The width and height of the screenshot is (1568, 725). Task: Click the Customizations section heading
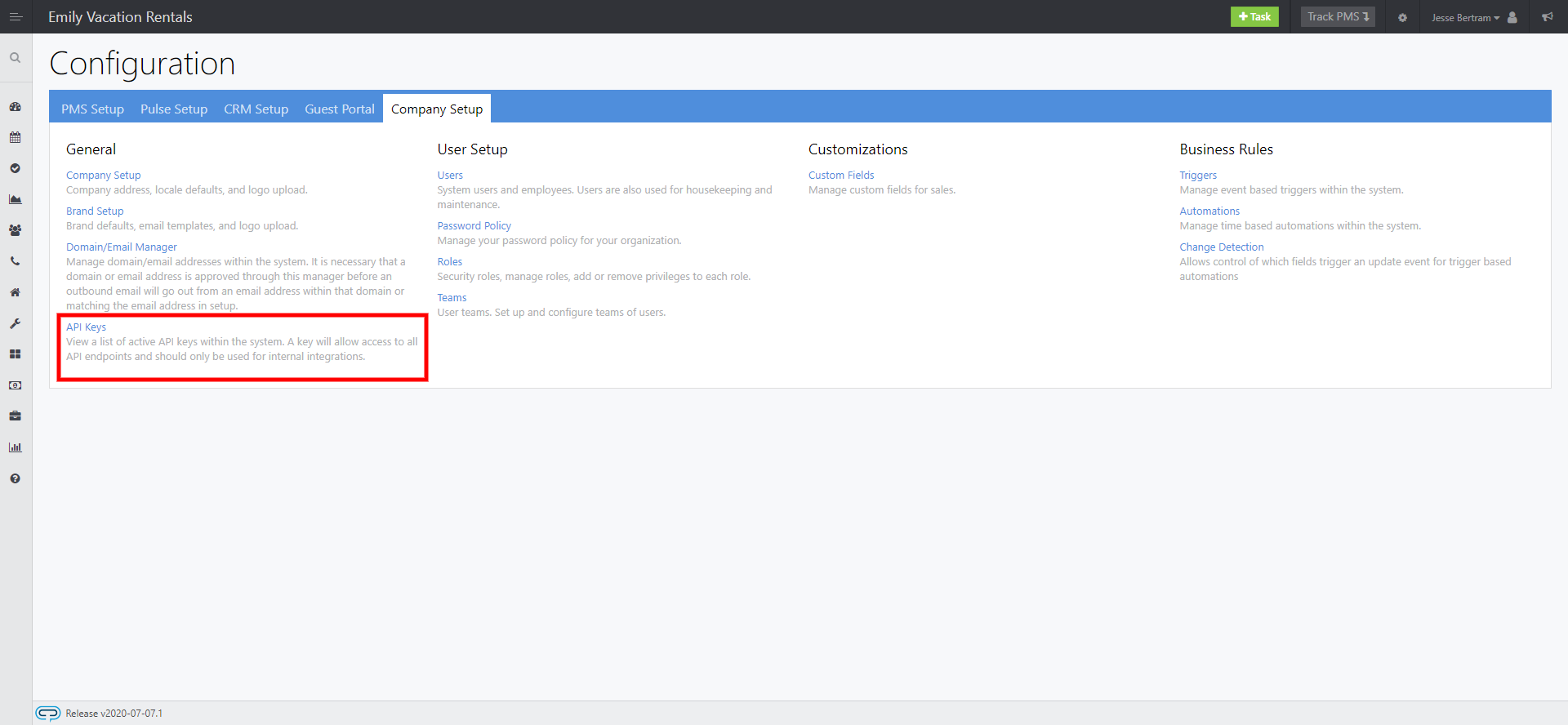pyautogui.click(x=858, y=149)
